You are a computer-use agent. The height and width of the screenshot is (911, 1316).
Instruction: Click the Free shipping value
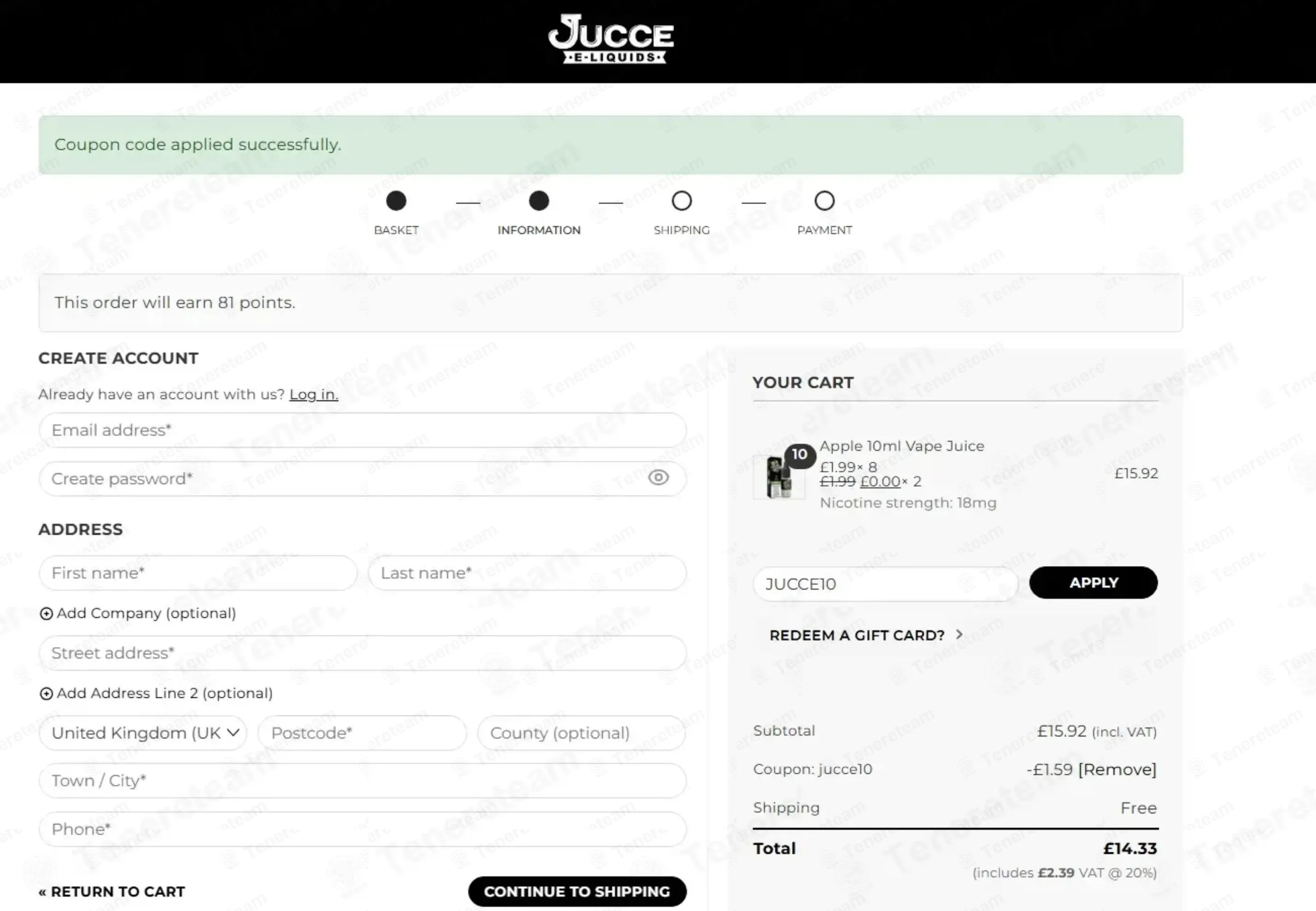coord(1139,808)
